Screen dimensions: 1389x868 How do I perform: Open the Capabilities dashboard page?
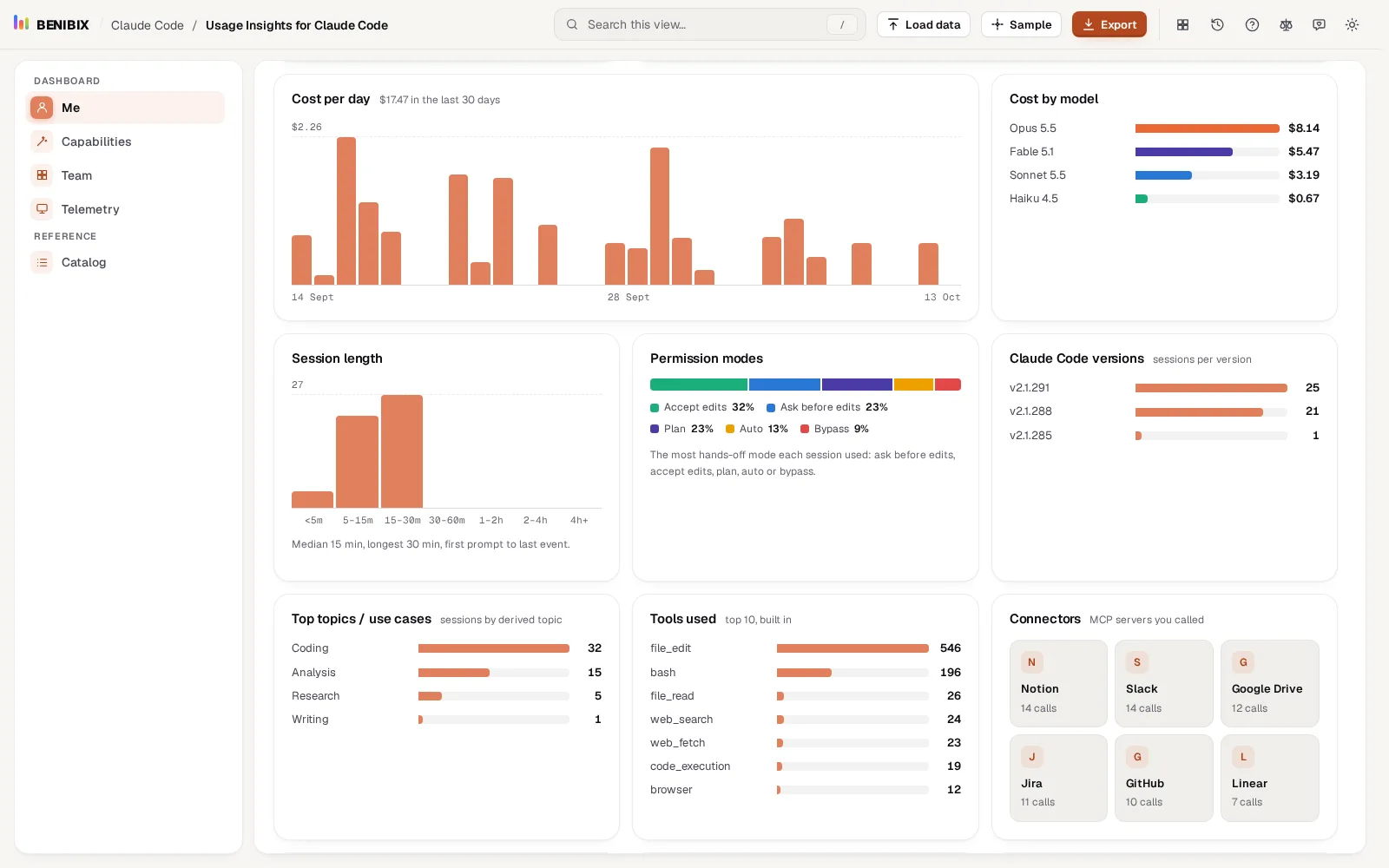pos(125,141)
